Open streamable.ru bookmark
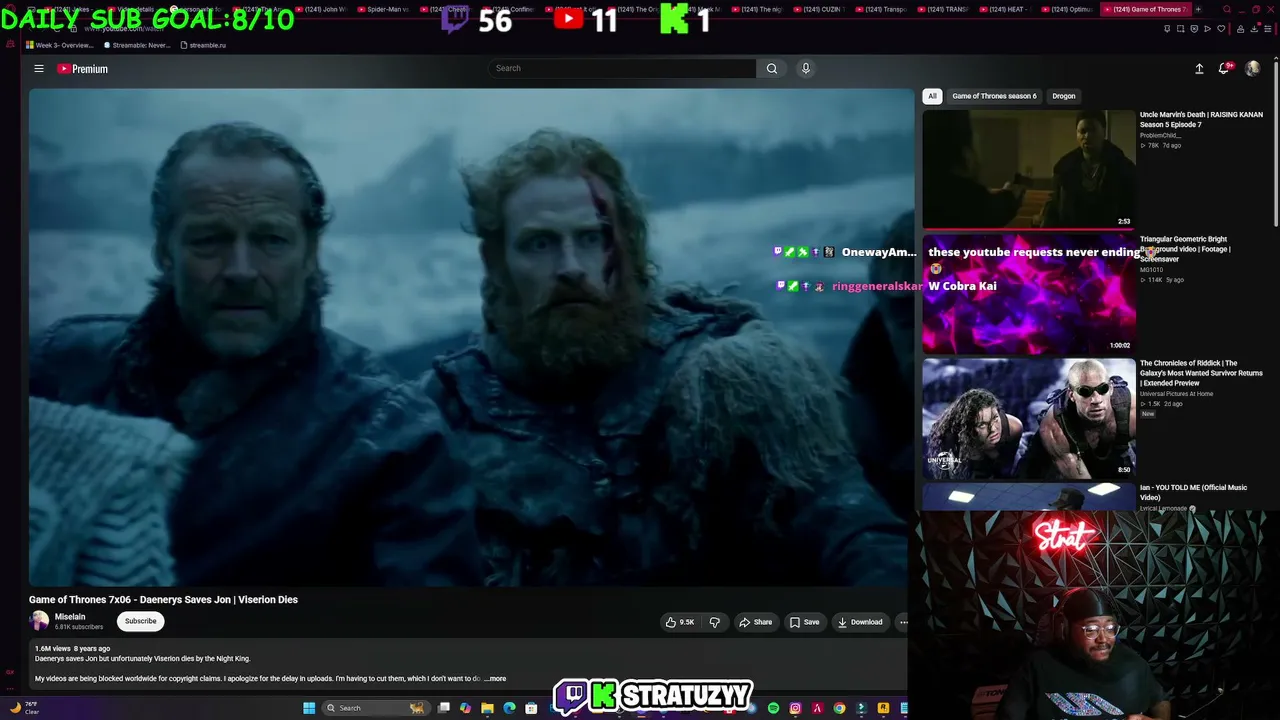The height and width of the screenshot is (720, 1280). tap(203, 45)
